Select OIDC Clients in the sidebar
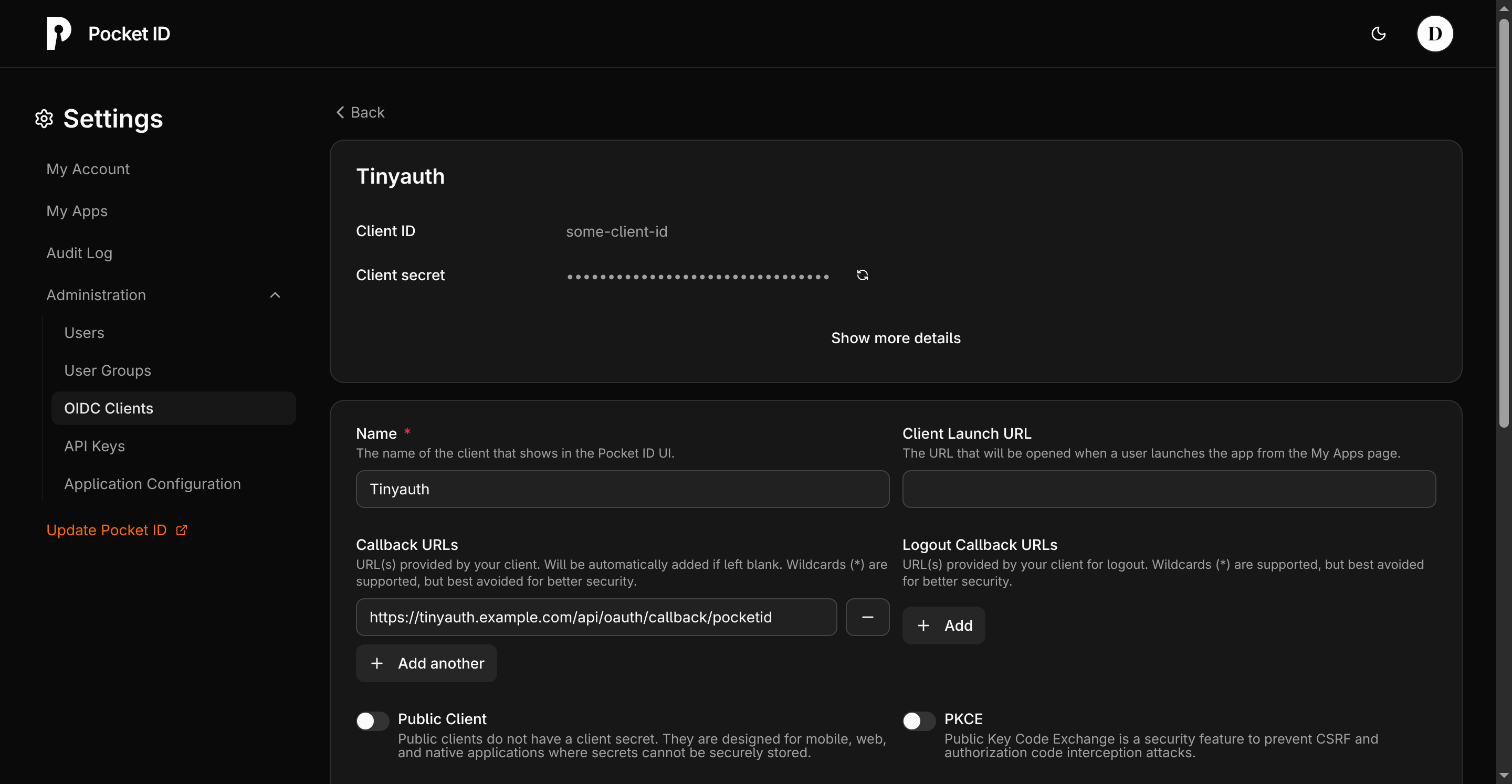 click(x=108, y=408)
